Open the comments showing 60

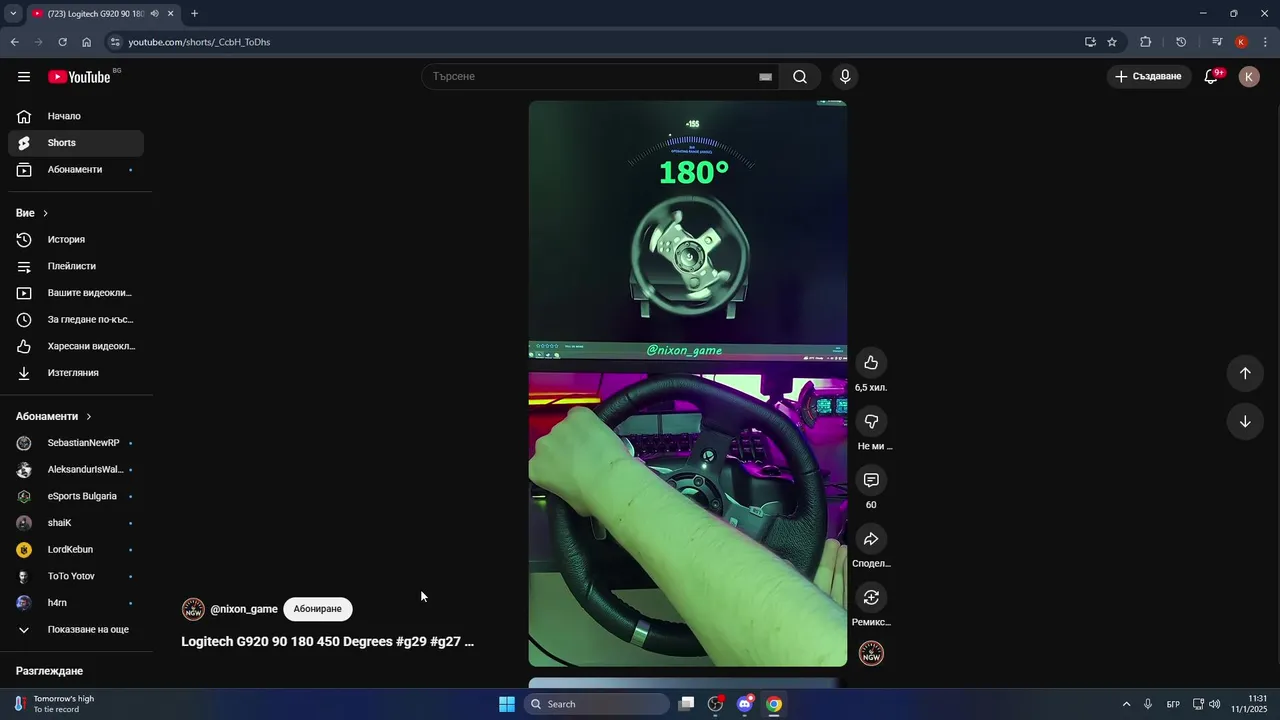click(871, 481)
